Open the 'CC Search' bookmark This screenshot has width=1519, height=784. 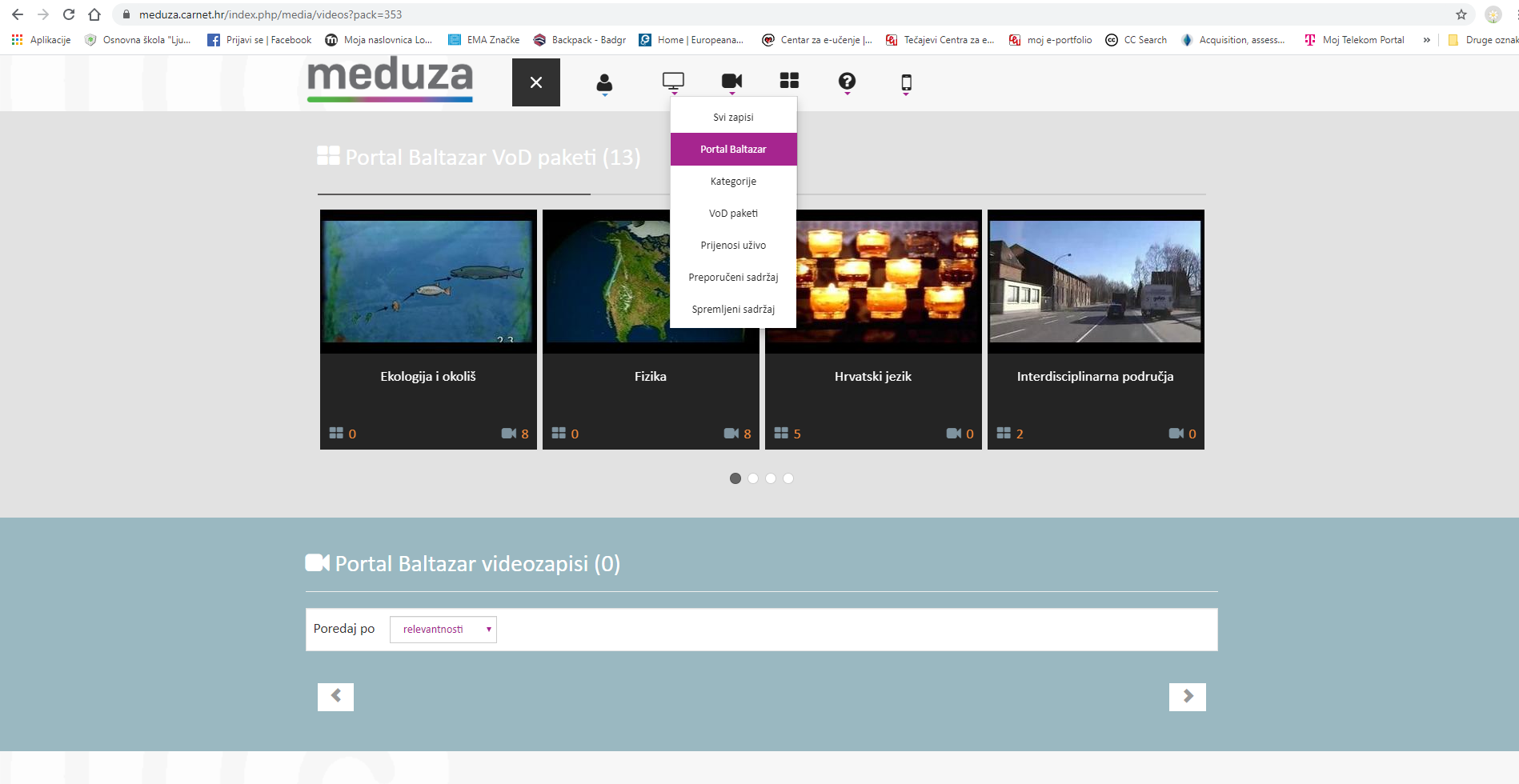pos(1136,40)
